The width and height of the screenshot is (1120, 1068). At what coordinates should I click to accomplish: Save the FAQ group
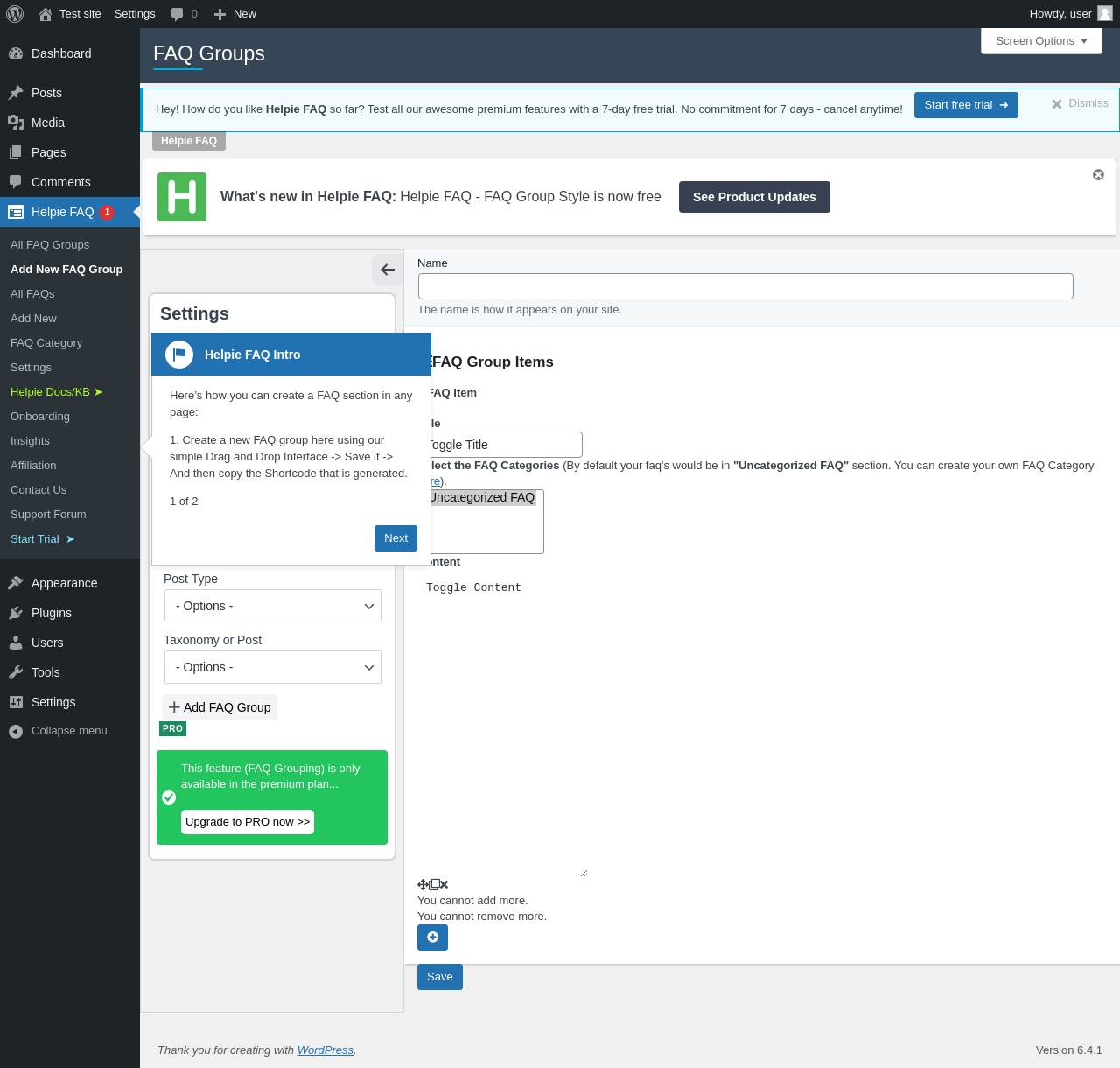pos(440,977)
